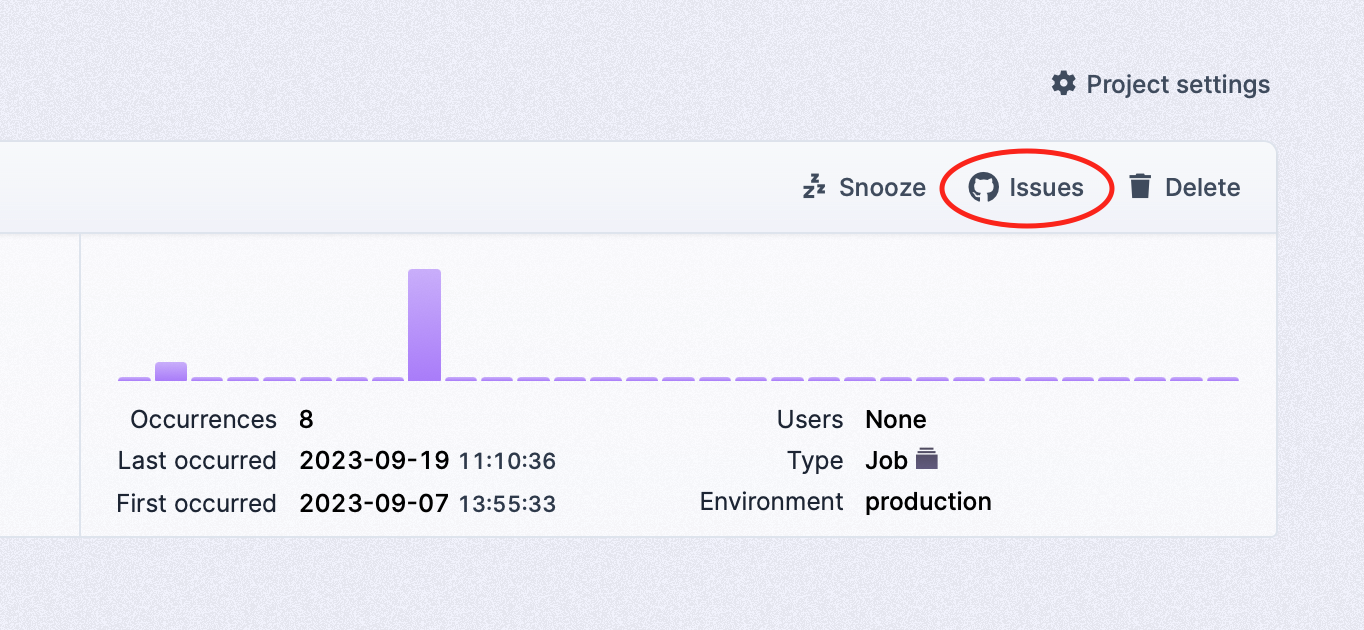Screen dimensions: 1364x630
Task: Select the small second bar in chart
Action: tap(171, 371)
